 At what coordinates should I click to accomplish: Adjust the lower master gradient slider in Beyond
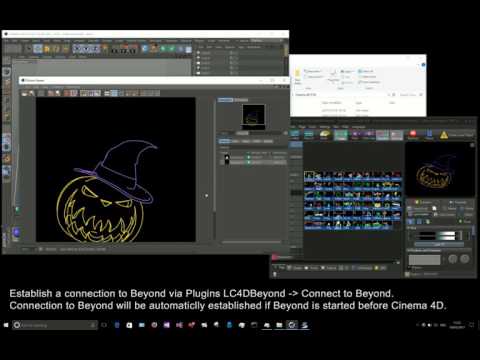[x=438, y=238]
